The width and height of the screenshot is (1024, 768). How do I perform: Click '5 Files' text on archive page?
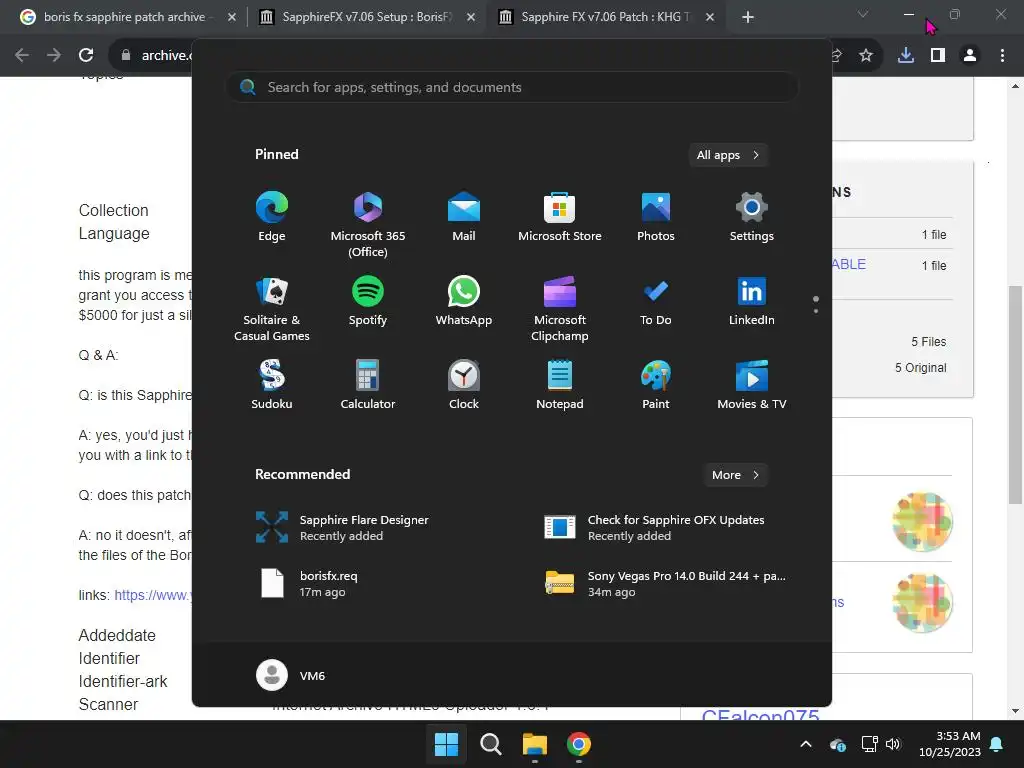(x=929, y=342)
